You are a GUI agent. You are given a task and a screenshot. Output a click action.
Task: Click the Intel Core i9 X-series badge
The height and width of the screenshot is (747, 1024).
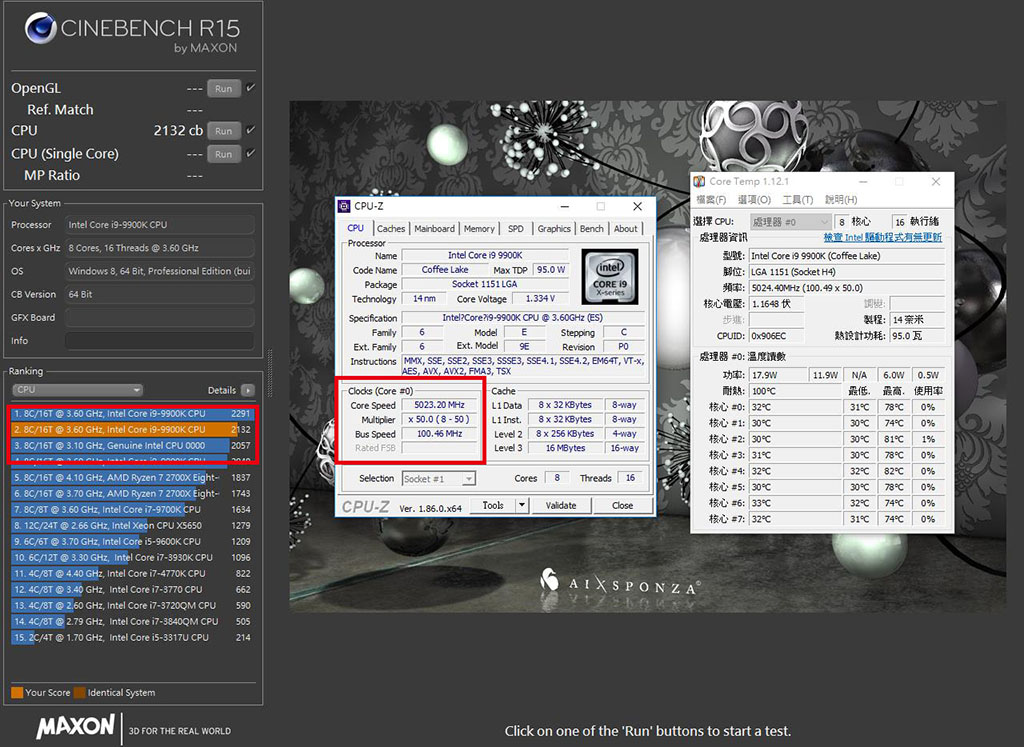pos(610,275)
